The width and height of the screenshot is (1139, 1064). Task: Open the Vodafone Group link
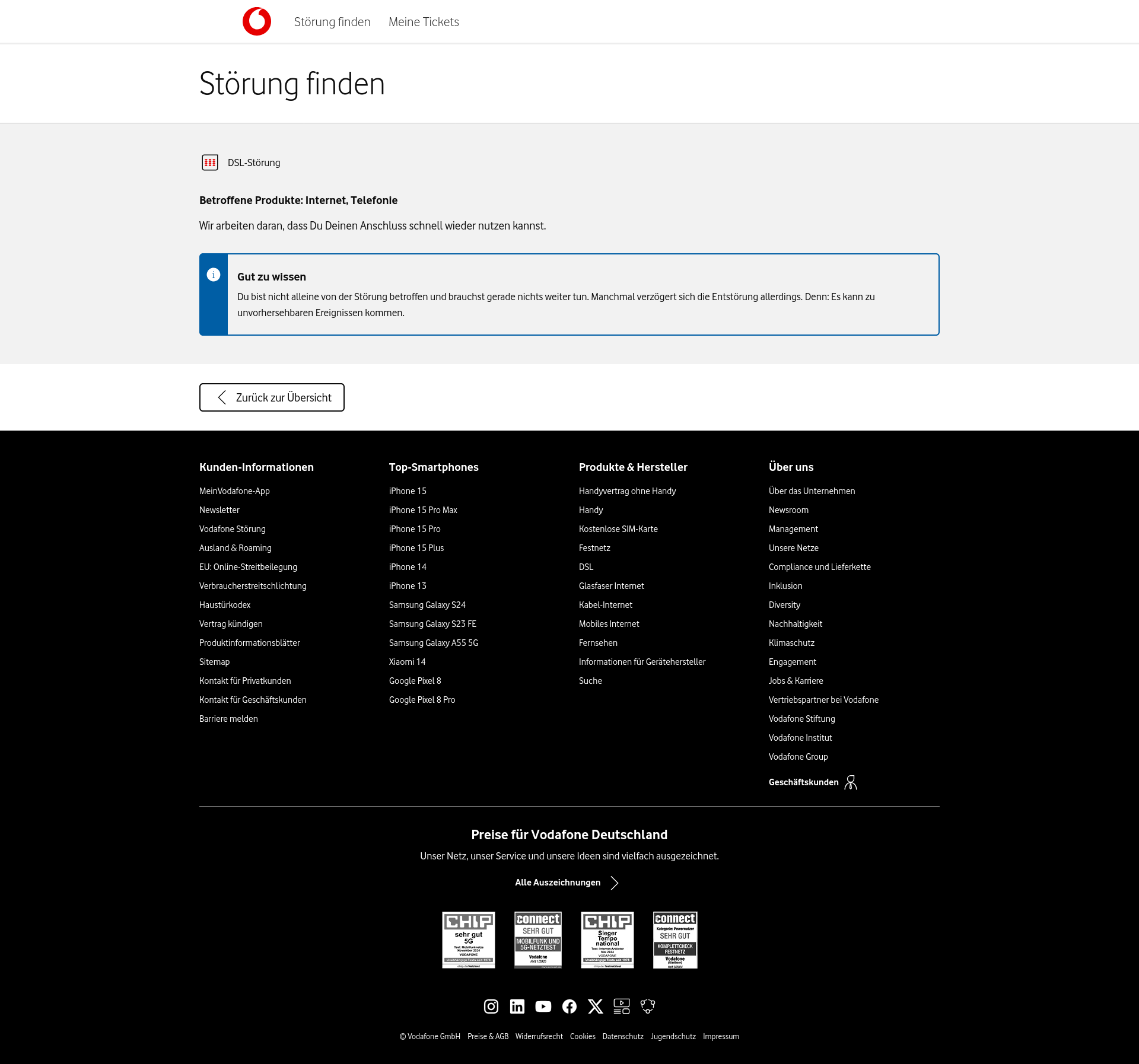[798, 757]
